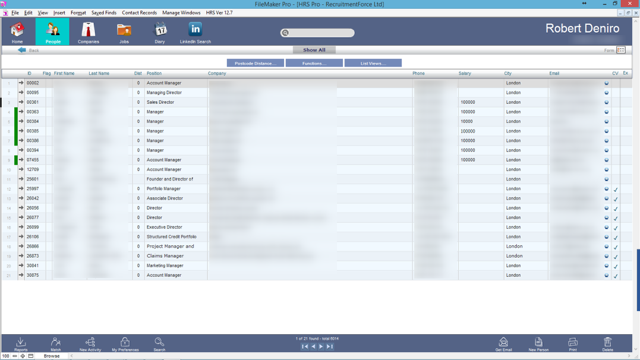This screenshot has height=360, width=640.
Task: Go to first record button
Action: click(x=304, y=347)
